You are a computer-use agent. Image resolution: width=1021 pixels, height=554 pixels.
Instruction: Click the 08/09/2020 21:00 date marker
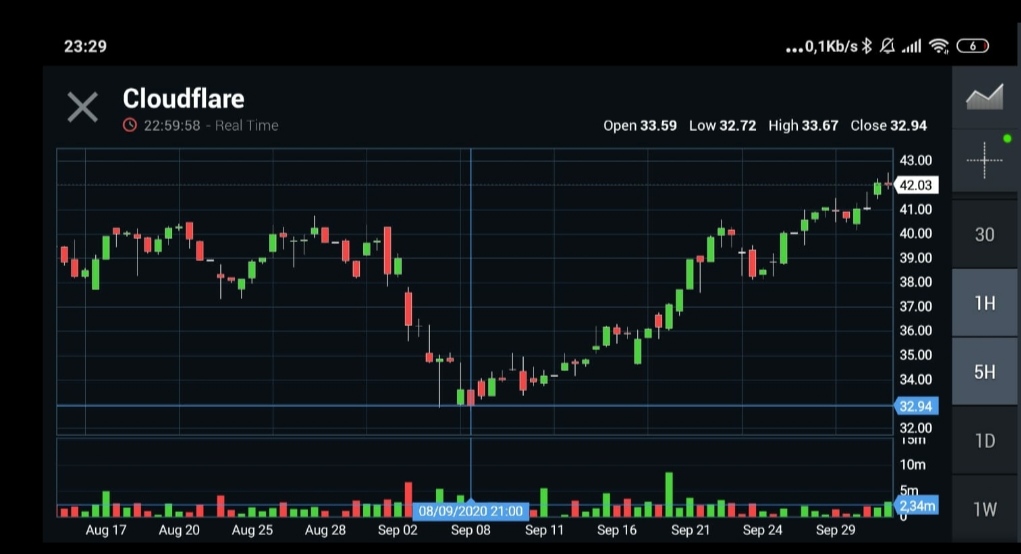(470, 511)
